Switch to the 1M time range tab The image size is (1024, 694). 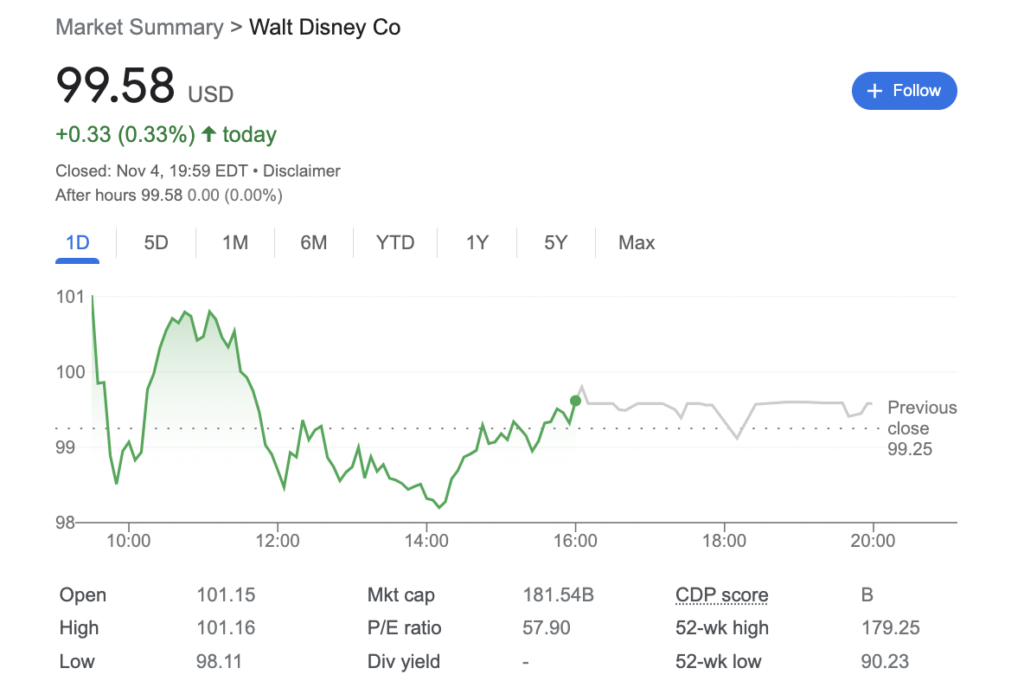(x=235, y=243)
